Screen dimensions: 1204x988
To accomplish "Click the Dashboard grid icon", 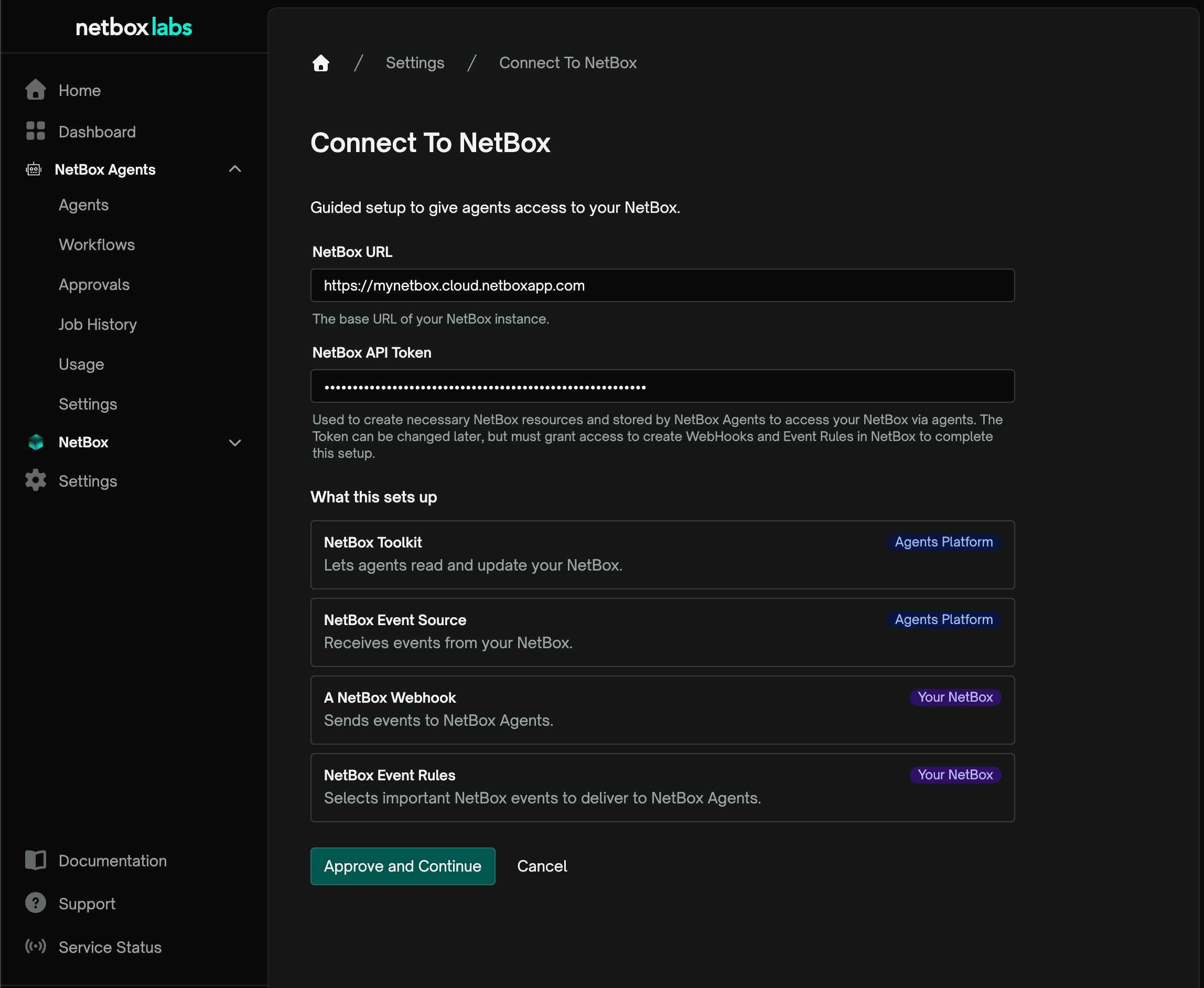I will [x=35, y=131].
